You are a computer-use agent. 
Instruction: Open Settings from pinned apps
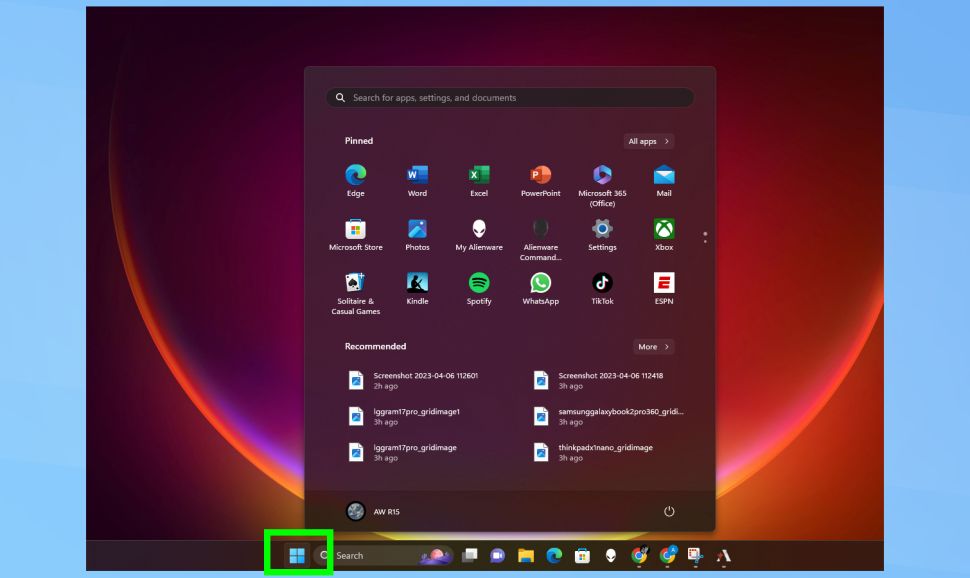click(602, 235)
